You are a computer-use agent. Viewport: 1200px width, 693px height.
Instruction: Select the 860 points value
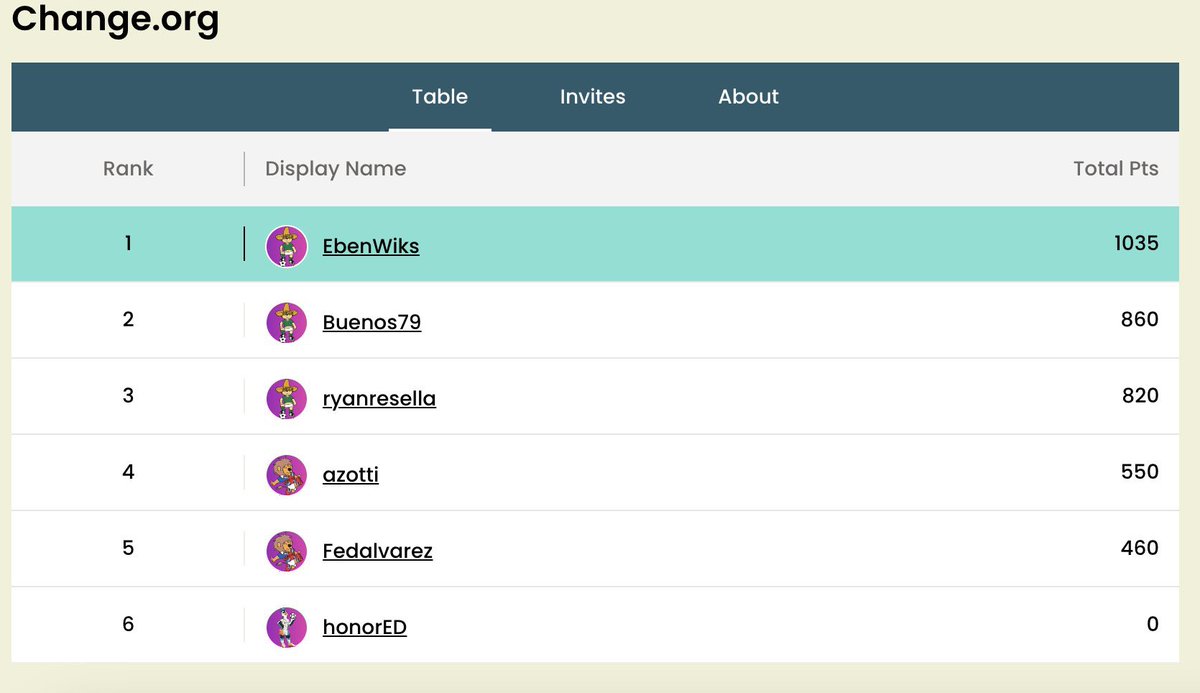(x=1140, y=319)
